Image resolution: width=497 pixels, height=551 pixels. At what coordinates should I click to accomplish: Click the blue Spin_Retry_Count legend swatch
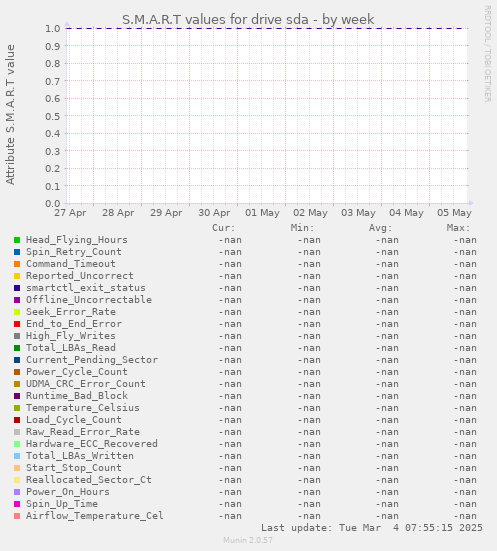pyautogui.click(x=17, y=252)
